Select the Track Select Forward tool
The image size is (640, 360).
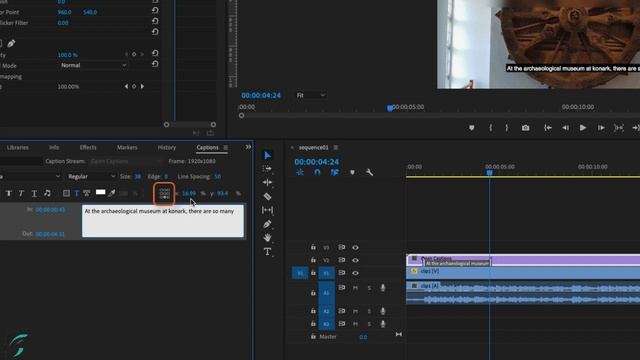click(x=267, y=169)
